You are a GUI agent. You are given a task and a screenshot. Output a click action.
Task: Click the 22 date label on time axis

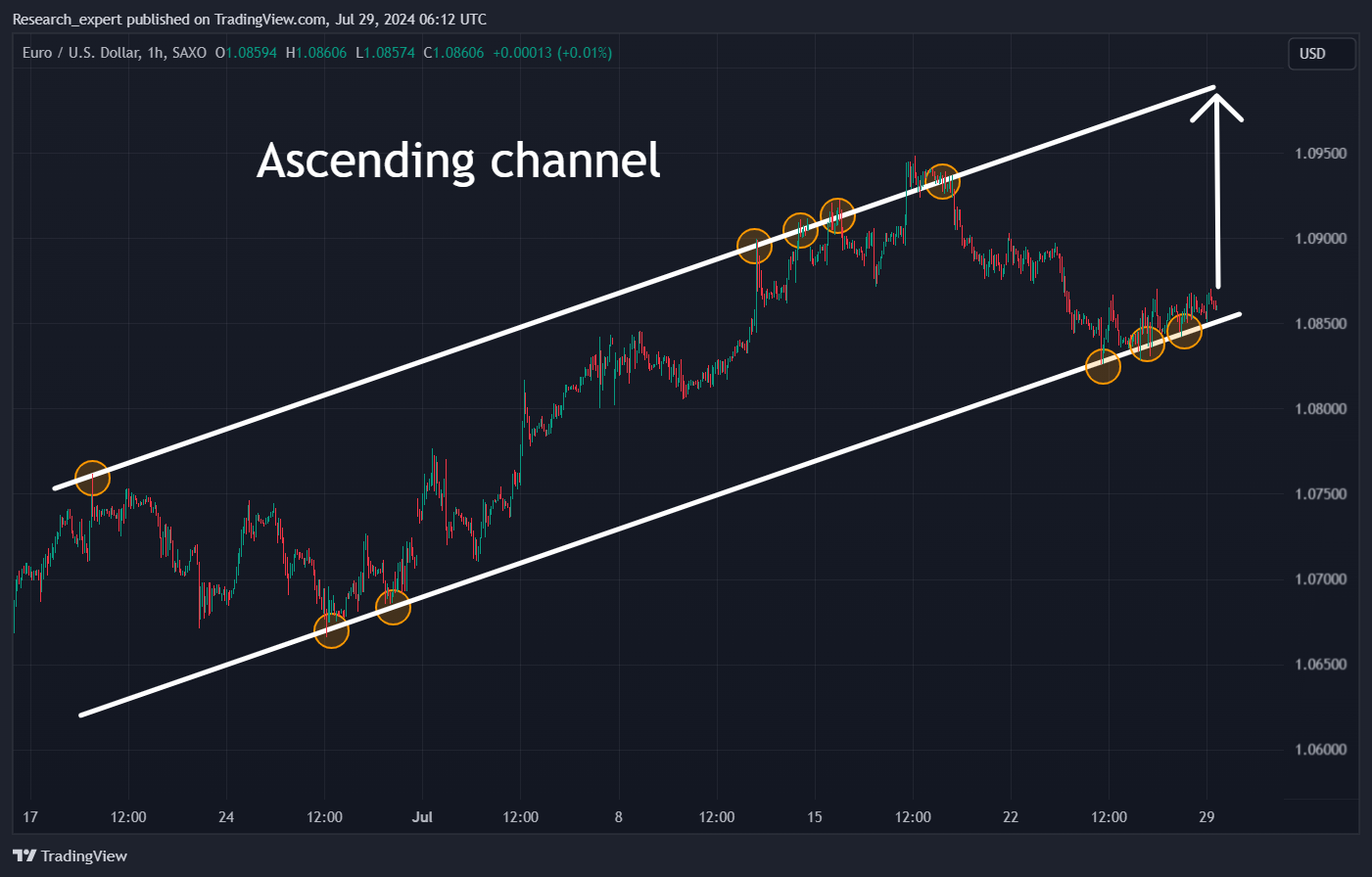point(1011,817)
